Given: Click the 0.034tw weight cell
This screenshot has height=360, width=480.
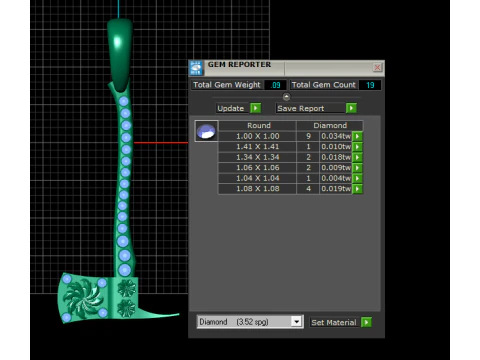Looking at the screenshot, I should [336, 136].
